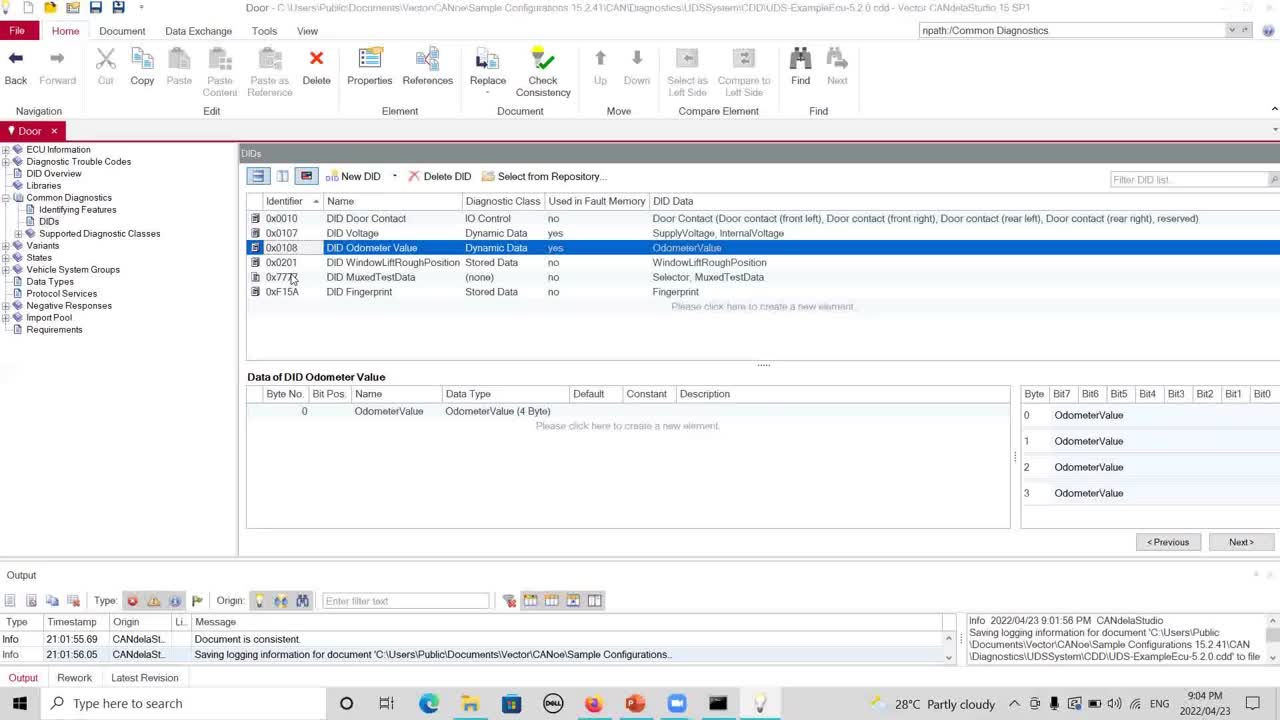Click the Next button below data table
The height and width of the screenshot is (720, 1280).
point(1241,542)
